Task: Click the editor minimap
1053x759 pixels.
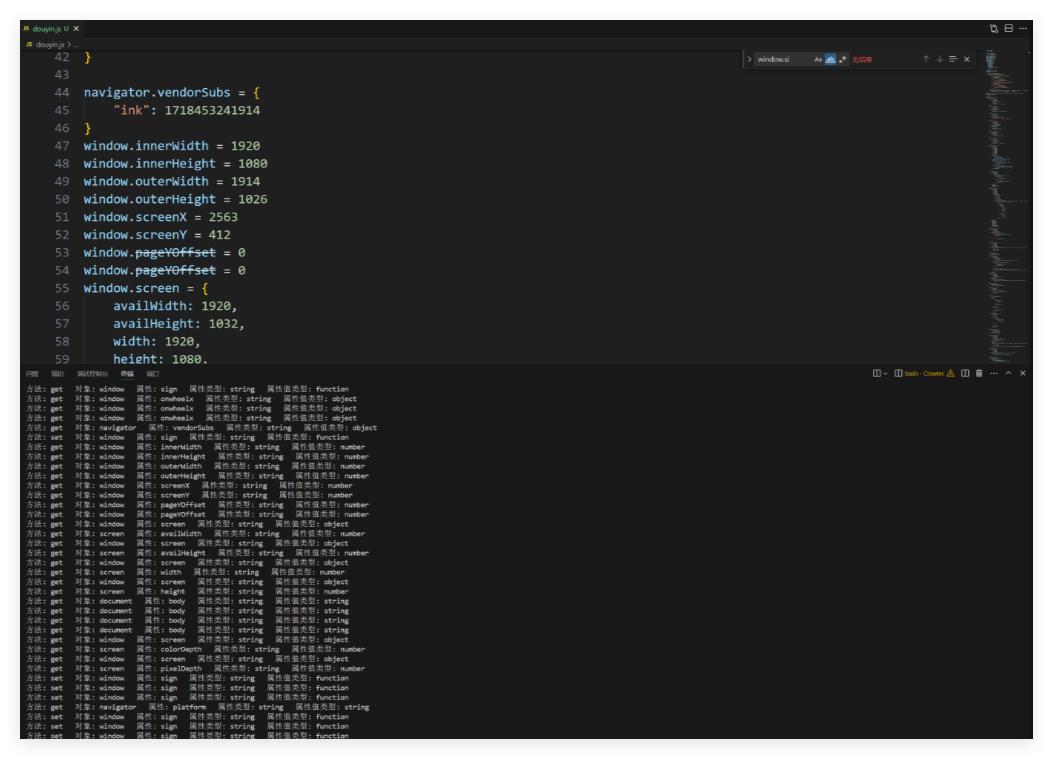Action: 1005,207
